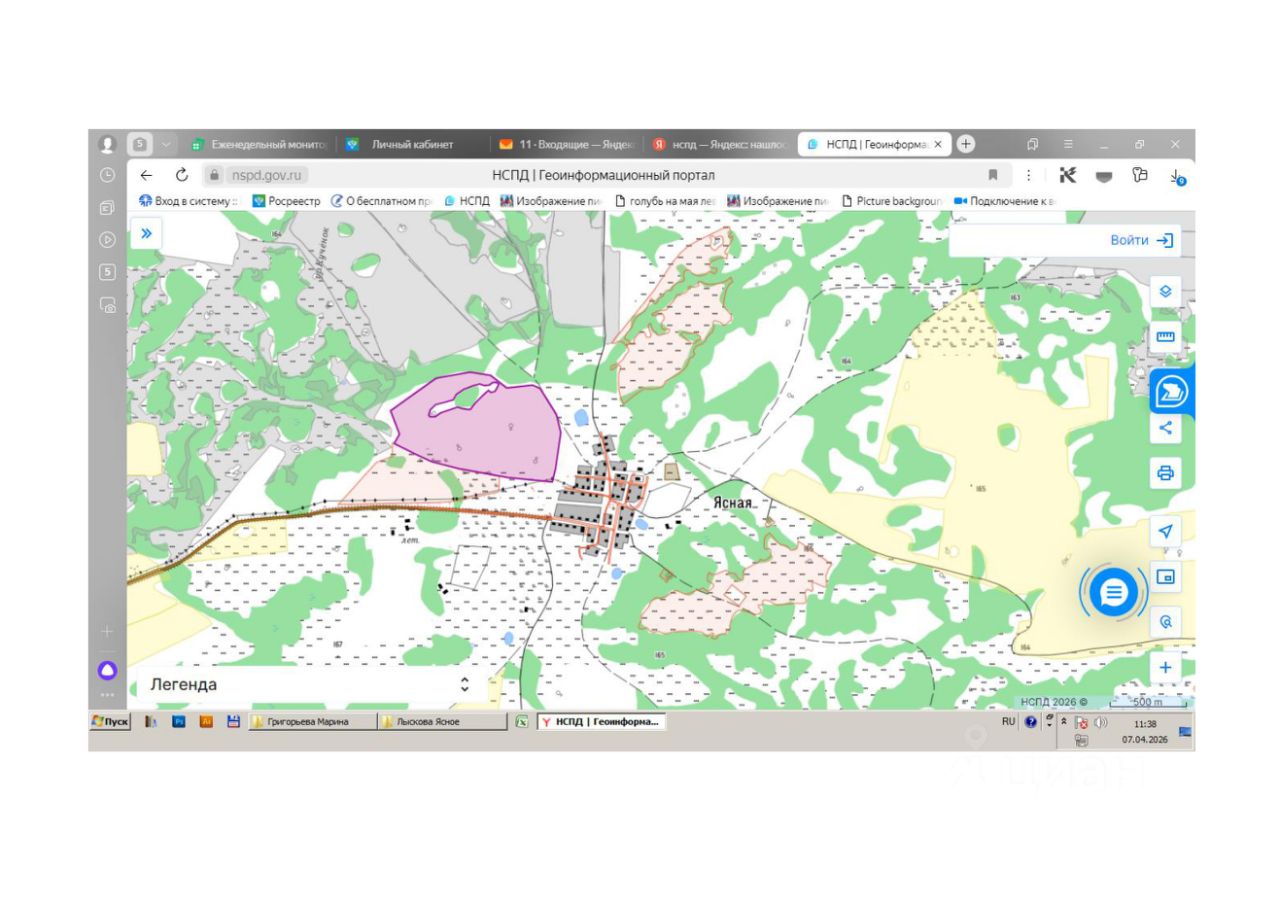Switch to the Еженедельный мониторинг tab
The image size is (1280, 904).
pos(260,144)
